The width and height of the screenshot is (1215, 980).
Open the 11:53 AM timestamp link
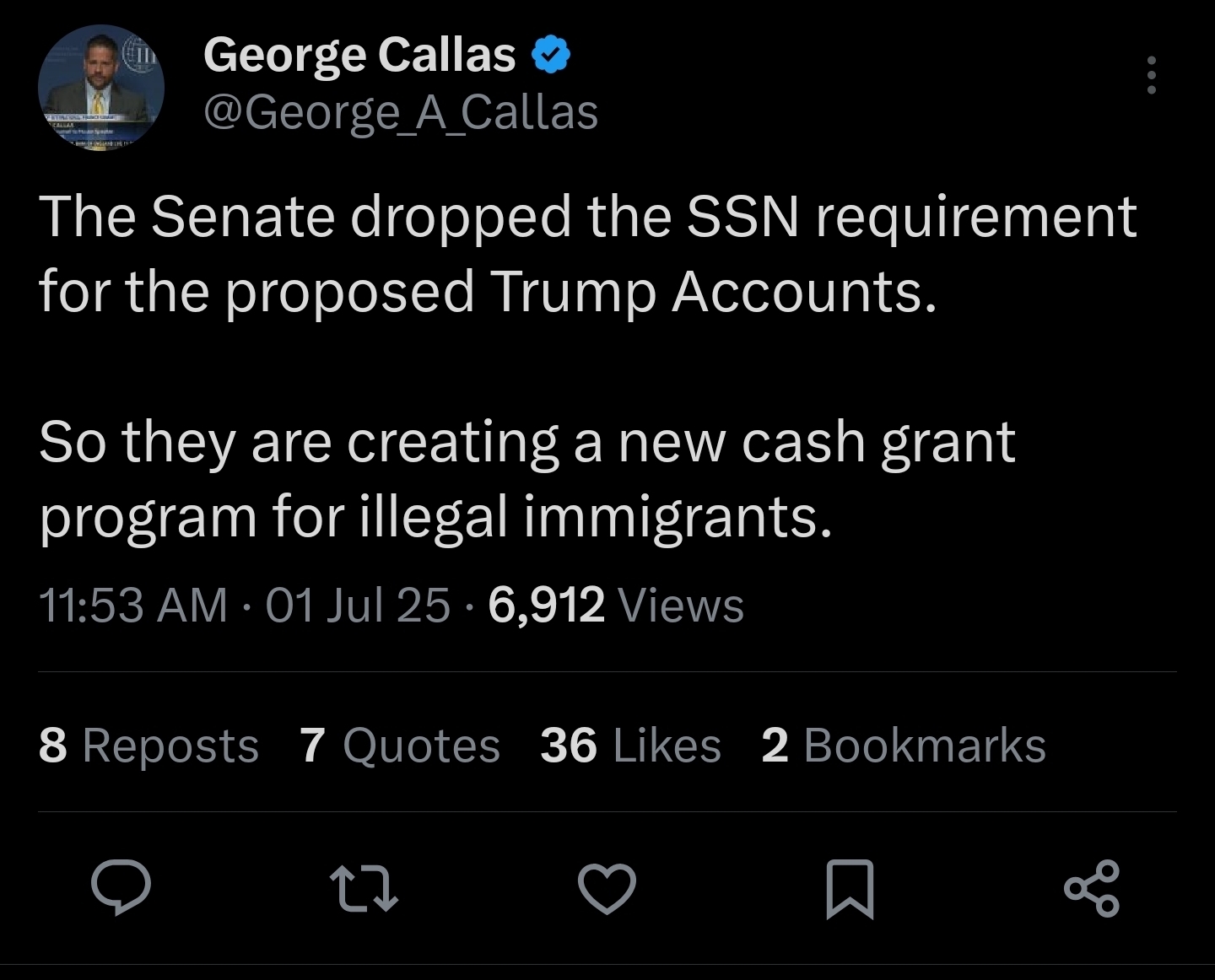pyautogui.click(x=133, y=605)
